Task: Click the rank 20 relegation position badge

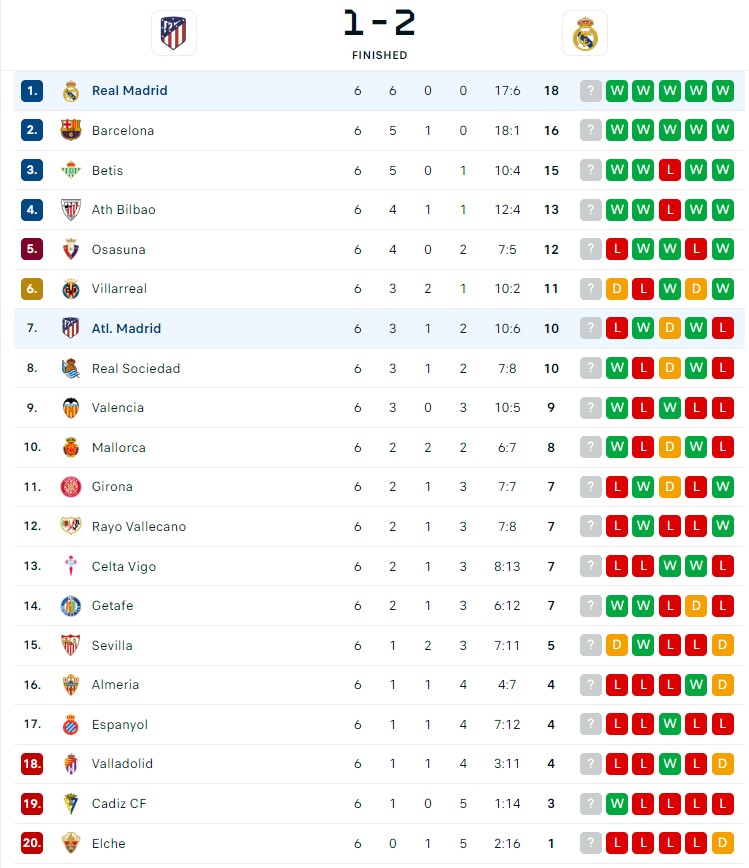Action: pyautogui.click(x=32, y=843)
